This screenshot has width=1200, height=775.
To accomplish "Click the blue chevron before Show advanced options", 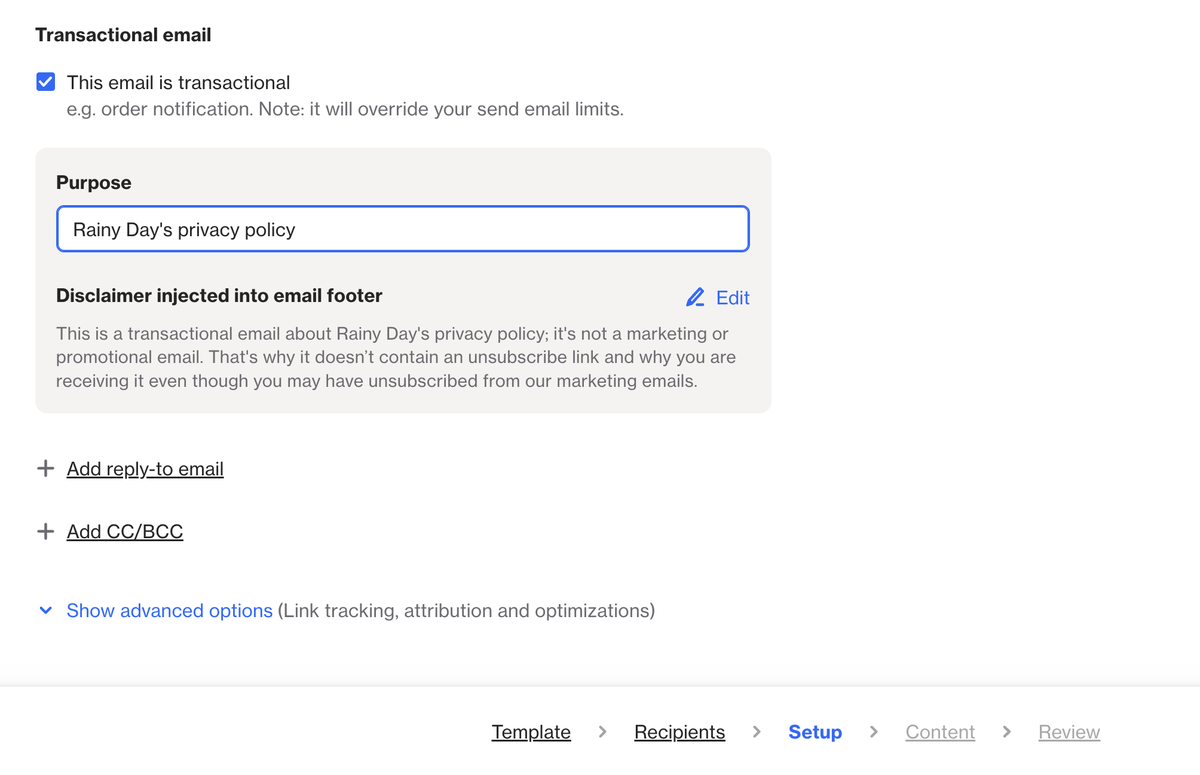I will [45, 610].
